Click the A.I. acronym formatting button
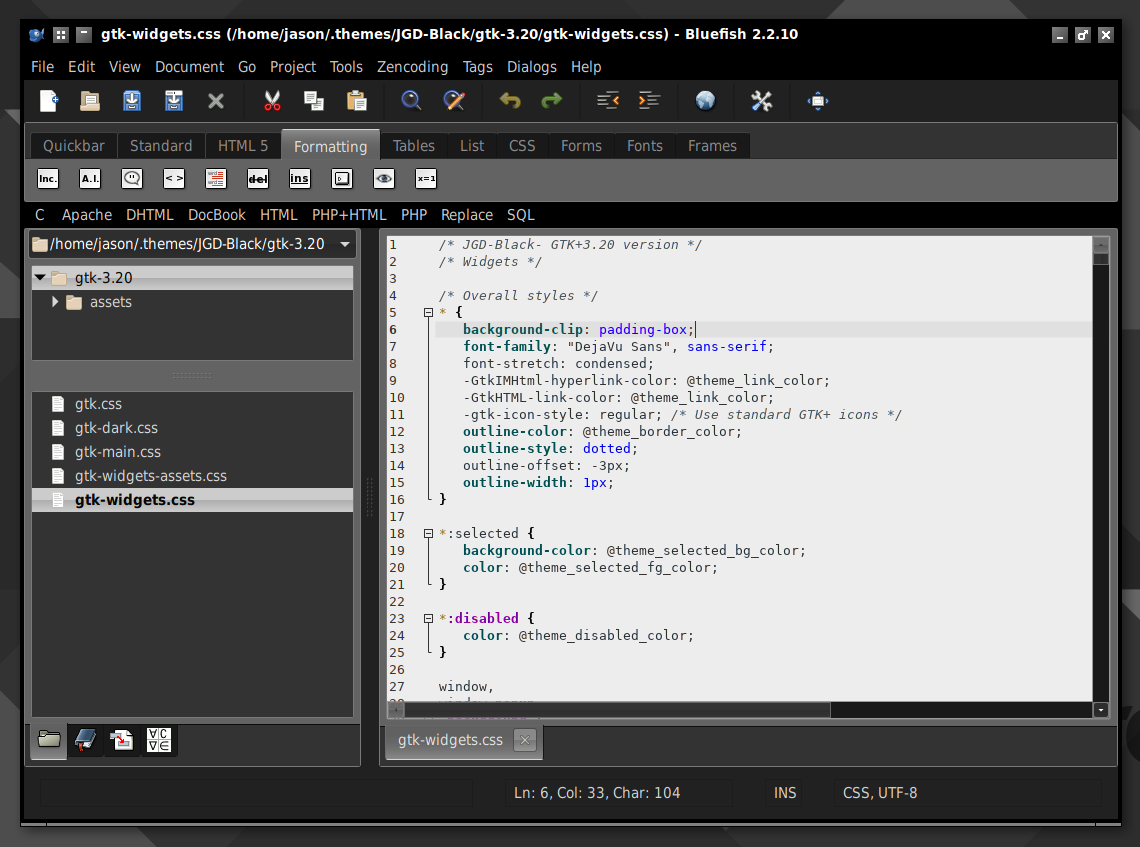Screen dimensions: 1140x847 90,178
